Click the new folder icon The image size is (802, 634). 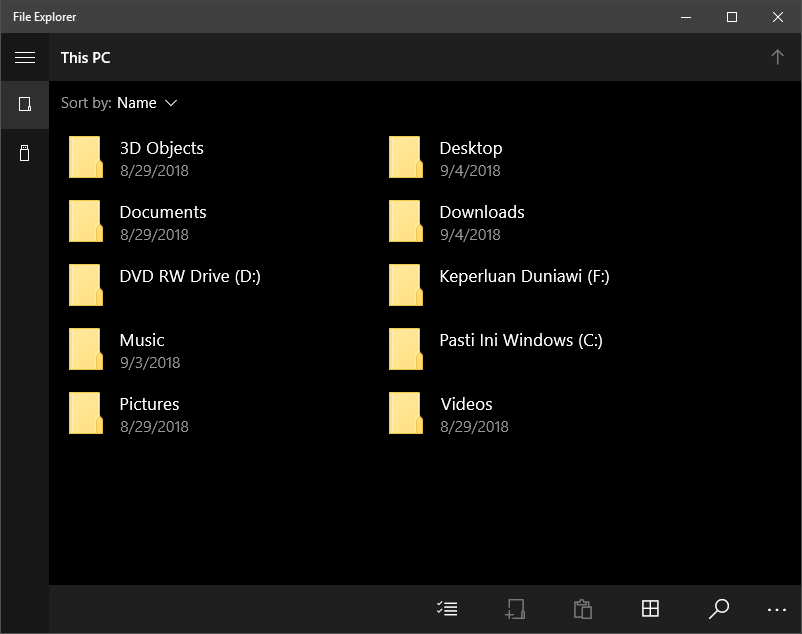tap(515, 609)
